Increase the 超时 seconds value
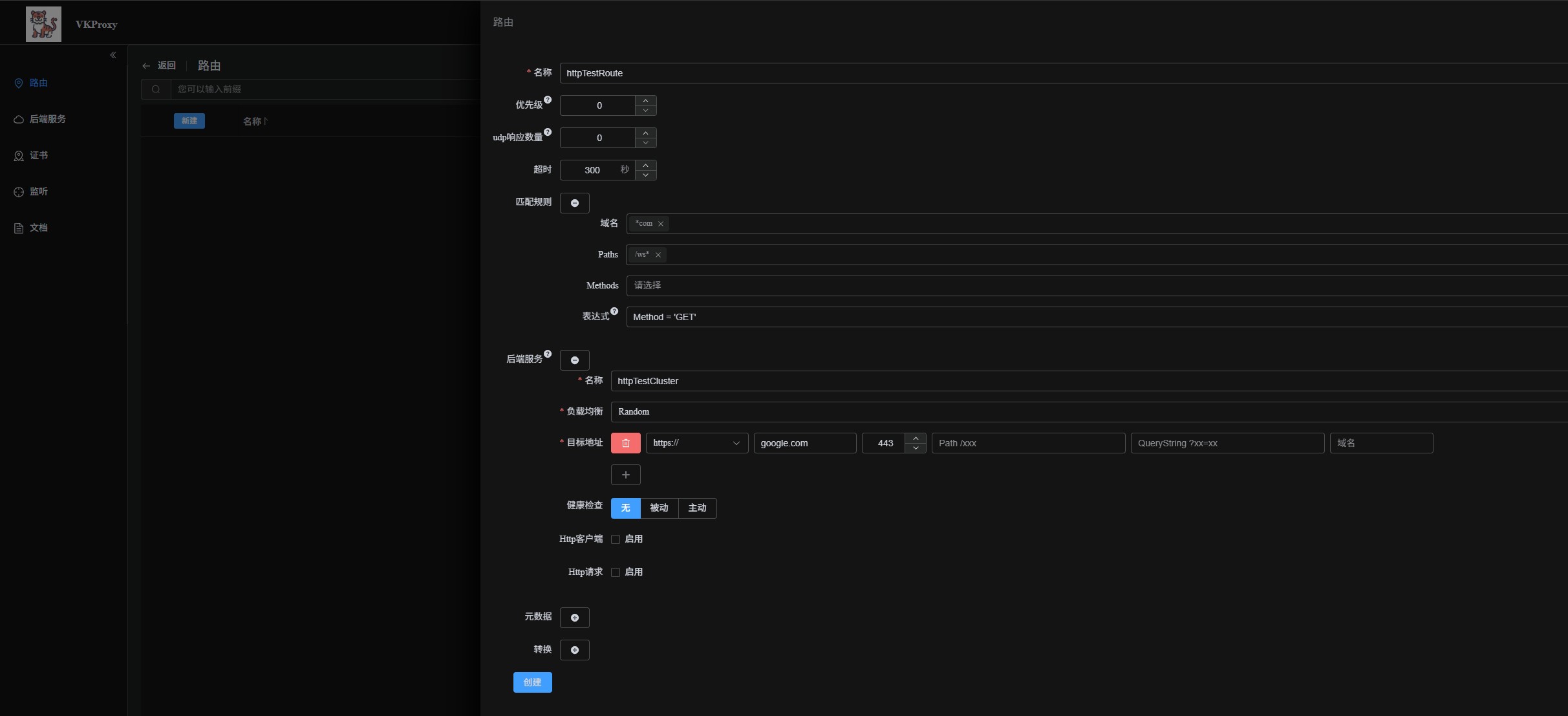The height and width of the screenshot is (716, 1568). (x=645, y=165)
